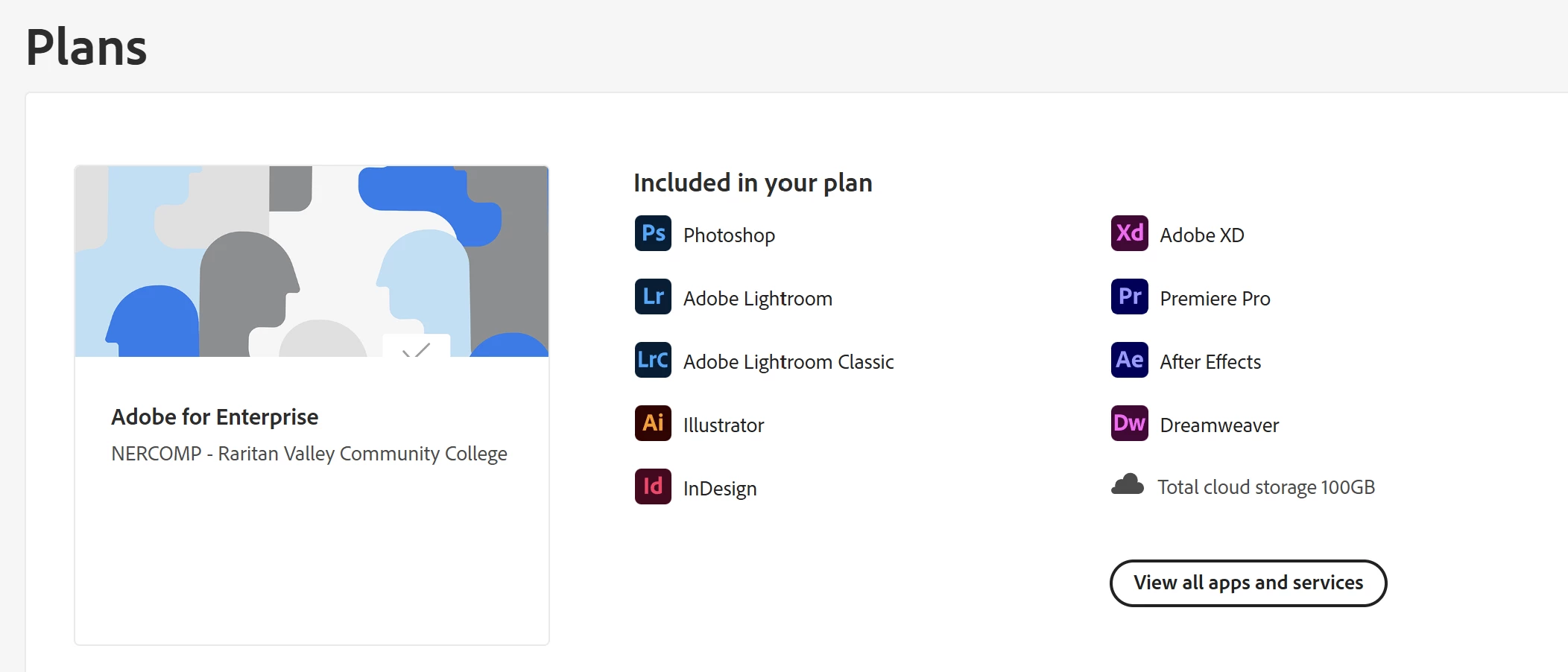The image size is (1568, 672).
Task: Select the Adobe for Enterprise plan title
Action: pos(215,416)
